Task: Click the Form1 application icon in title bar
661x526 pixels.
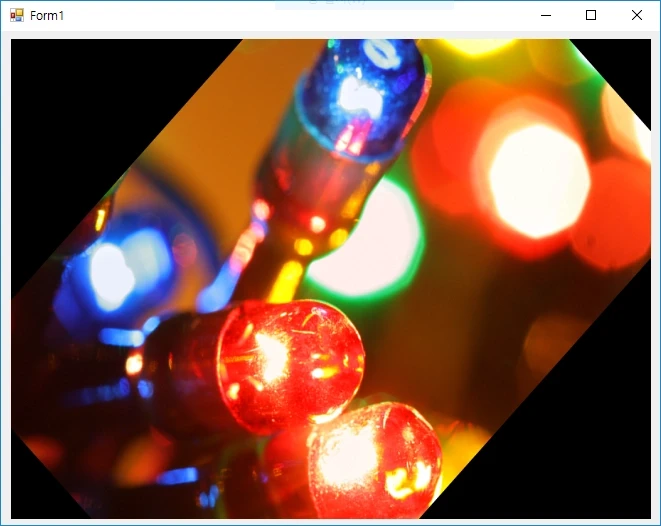Action: tap(16, 15)
